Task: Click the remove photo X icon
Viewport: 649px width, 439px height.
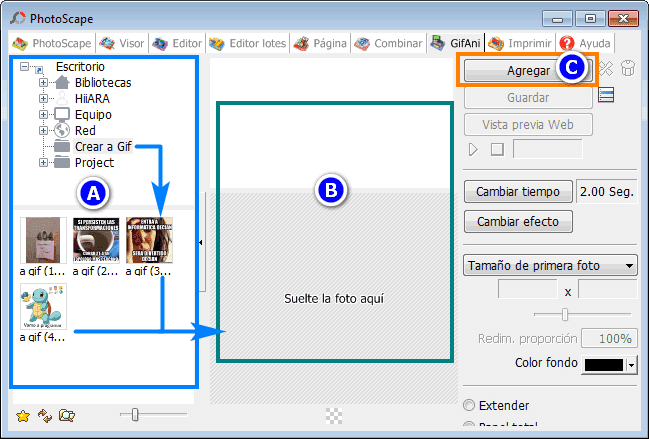Action: (606, 69)
